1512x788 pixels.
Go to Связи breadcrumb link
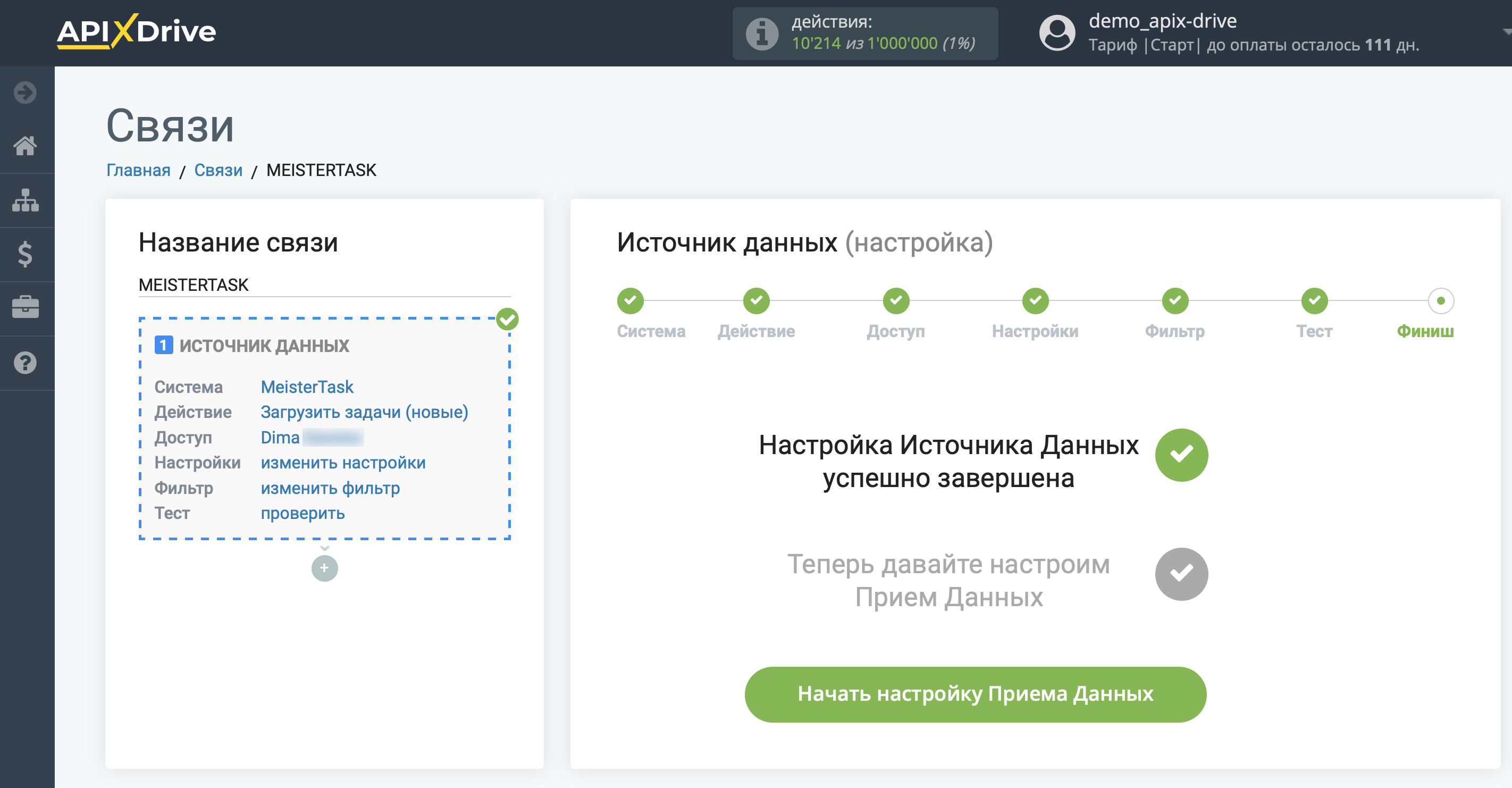(x=219, y=170)
